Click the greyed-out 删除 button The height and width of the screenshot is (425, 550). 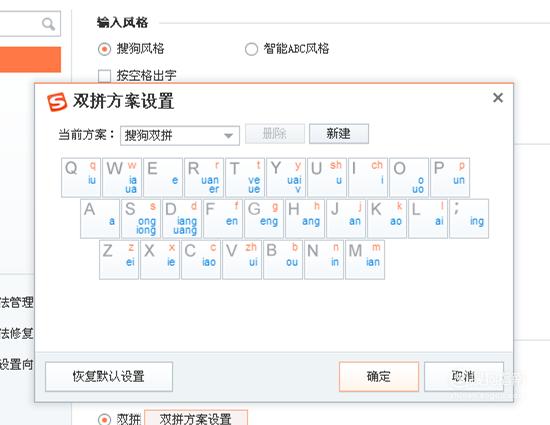(x=275, y=134)
